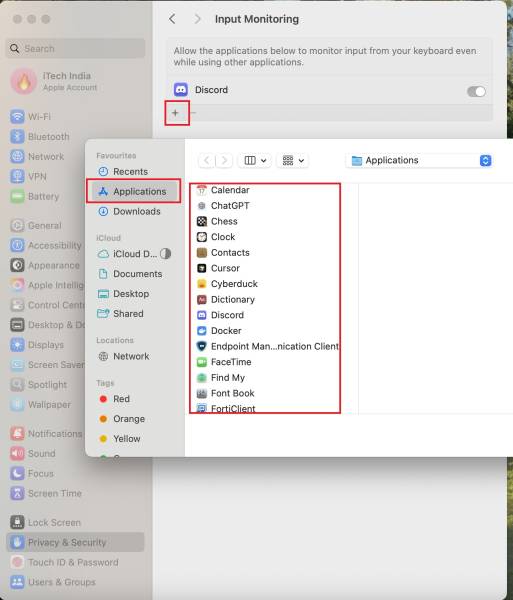Go forward with the Settings forward chevron

[x=197, y=19]
